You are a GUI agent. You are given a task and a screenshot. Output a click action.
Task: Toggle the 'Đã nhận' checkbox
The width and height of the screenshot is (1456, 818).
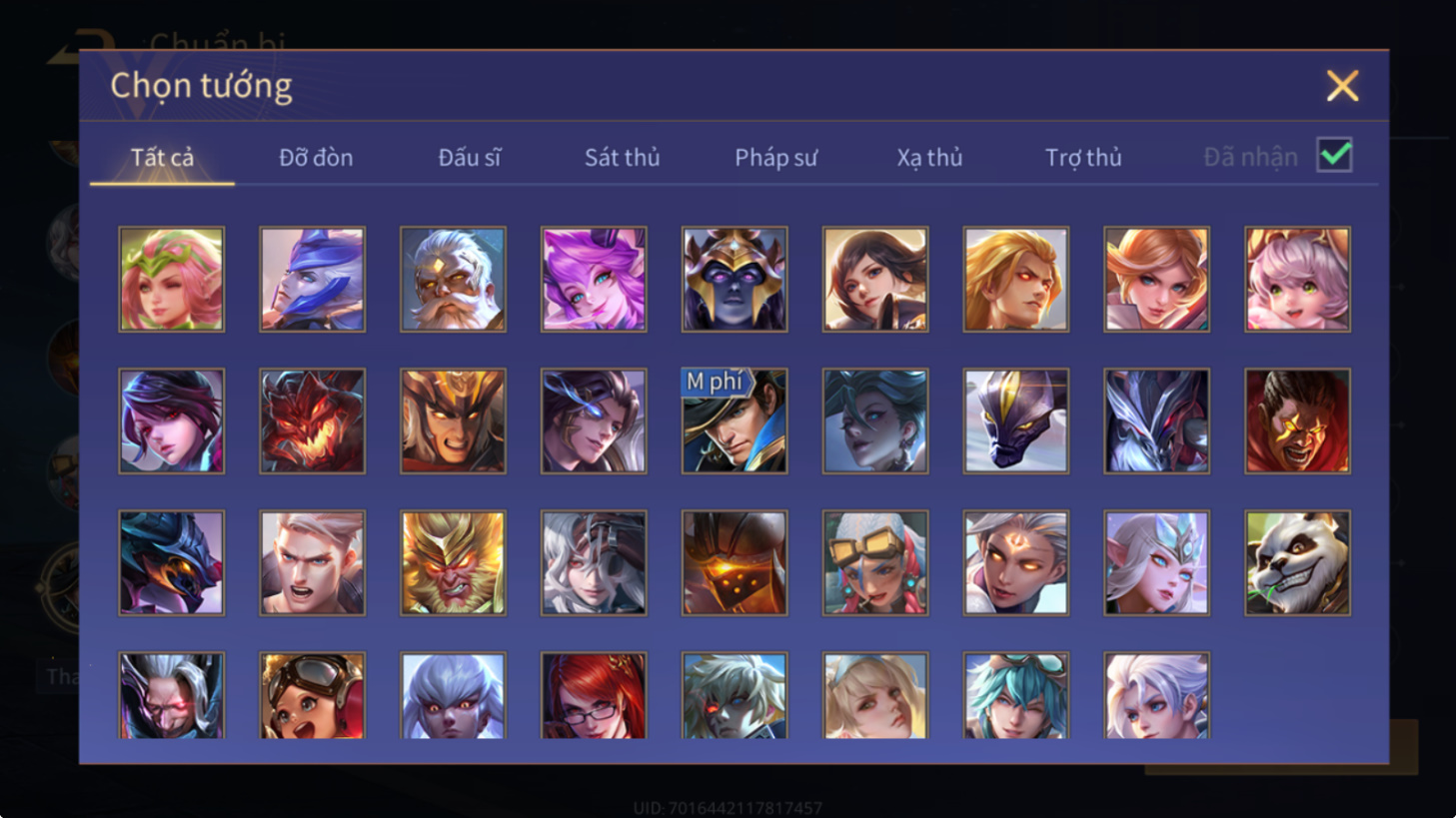1334,156
